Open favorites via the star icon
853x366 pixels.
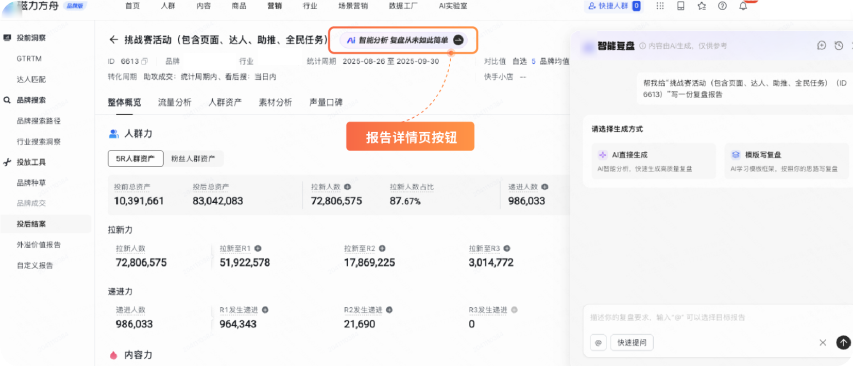702,6
